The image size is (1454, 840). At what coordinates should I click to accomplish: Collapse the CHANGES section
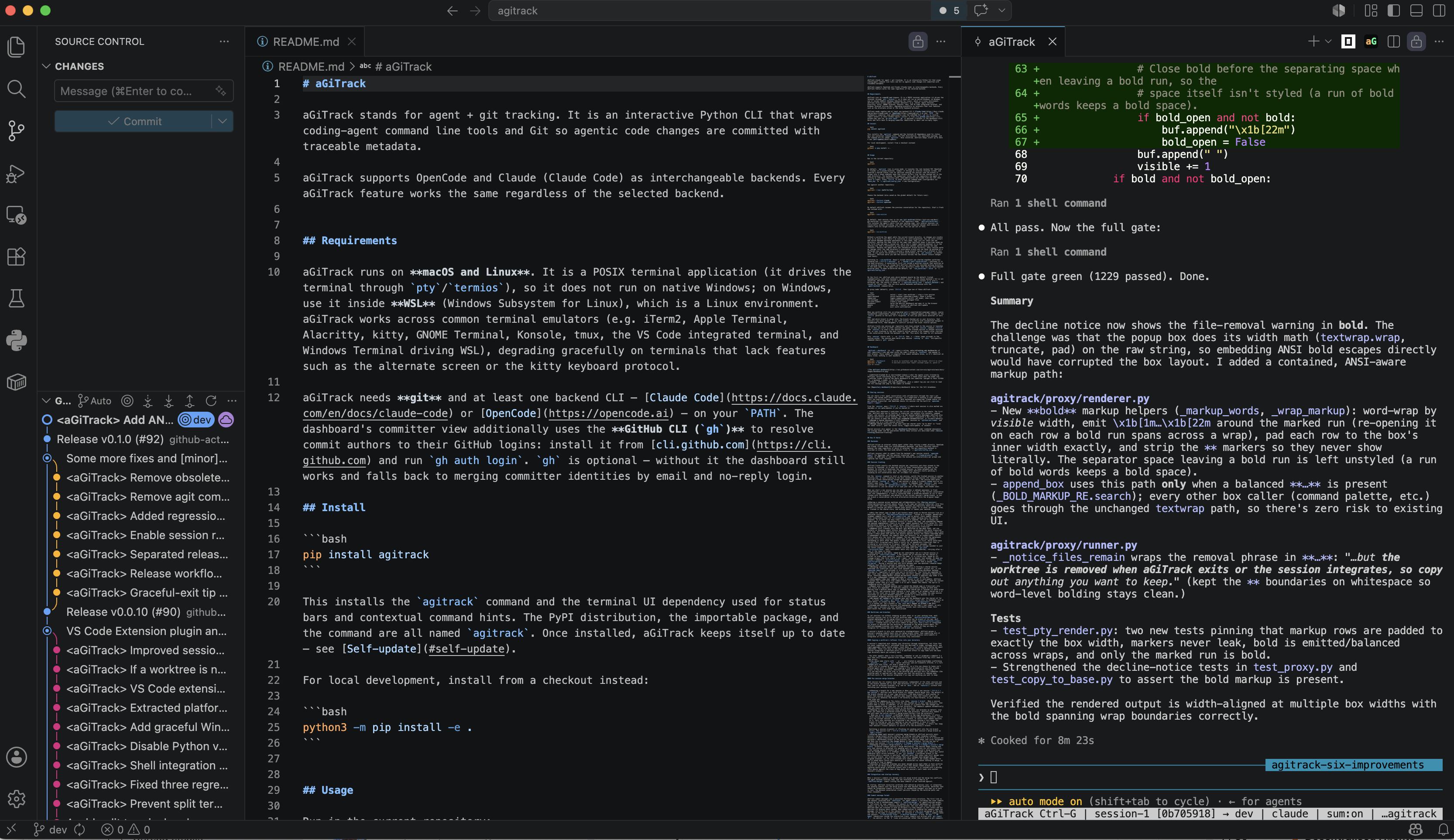click(x=46, y=66)
